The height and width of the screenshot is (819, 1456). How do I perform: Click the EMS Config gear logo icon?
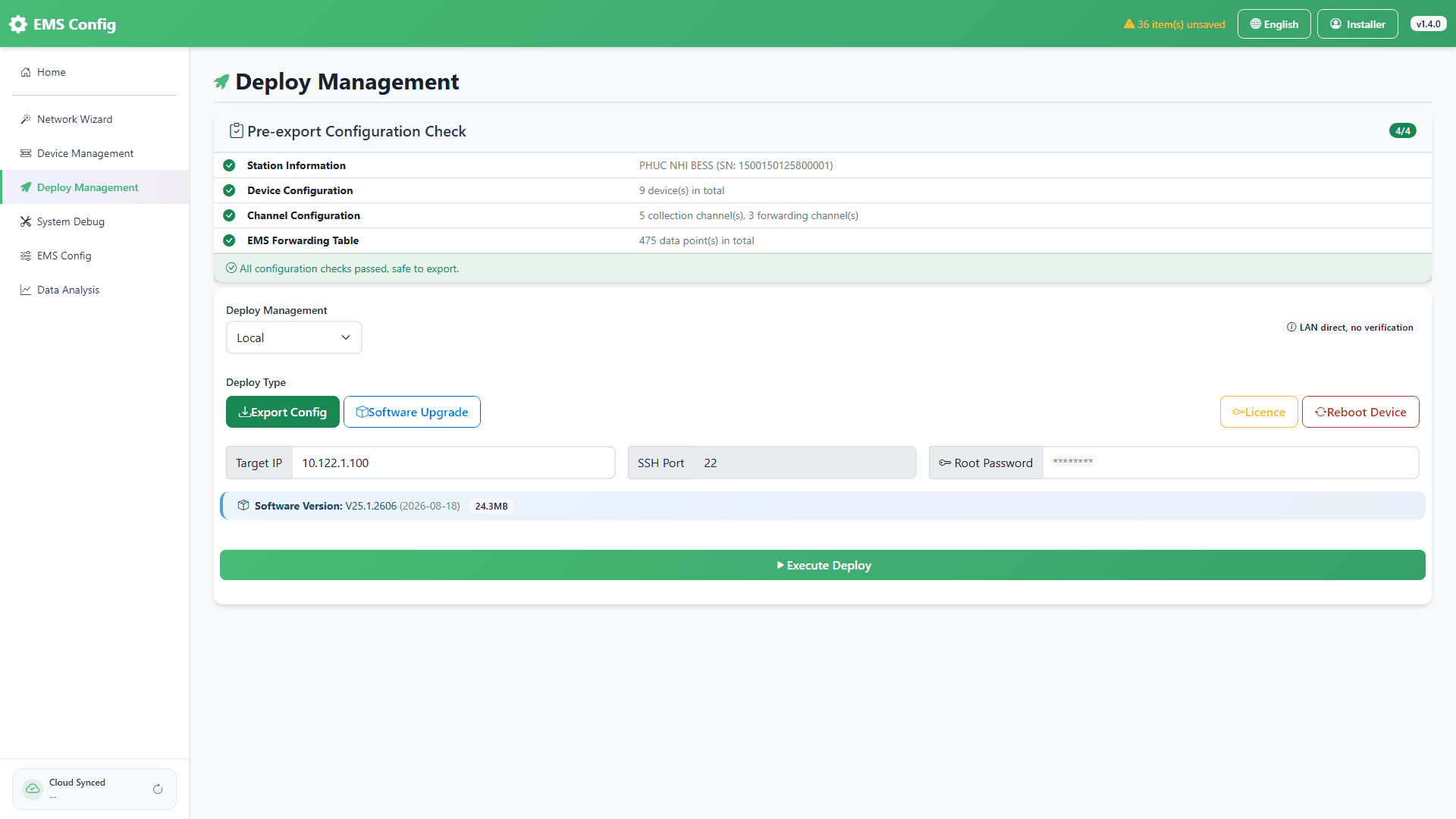18,24
